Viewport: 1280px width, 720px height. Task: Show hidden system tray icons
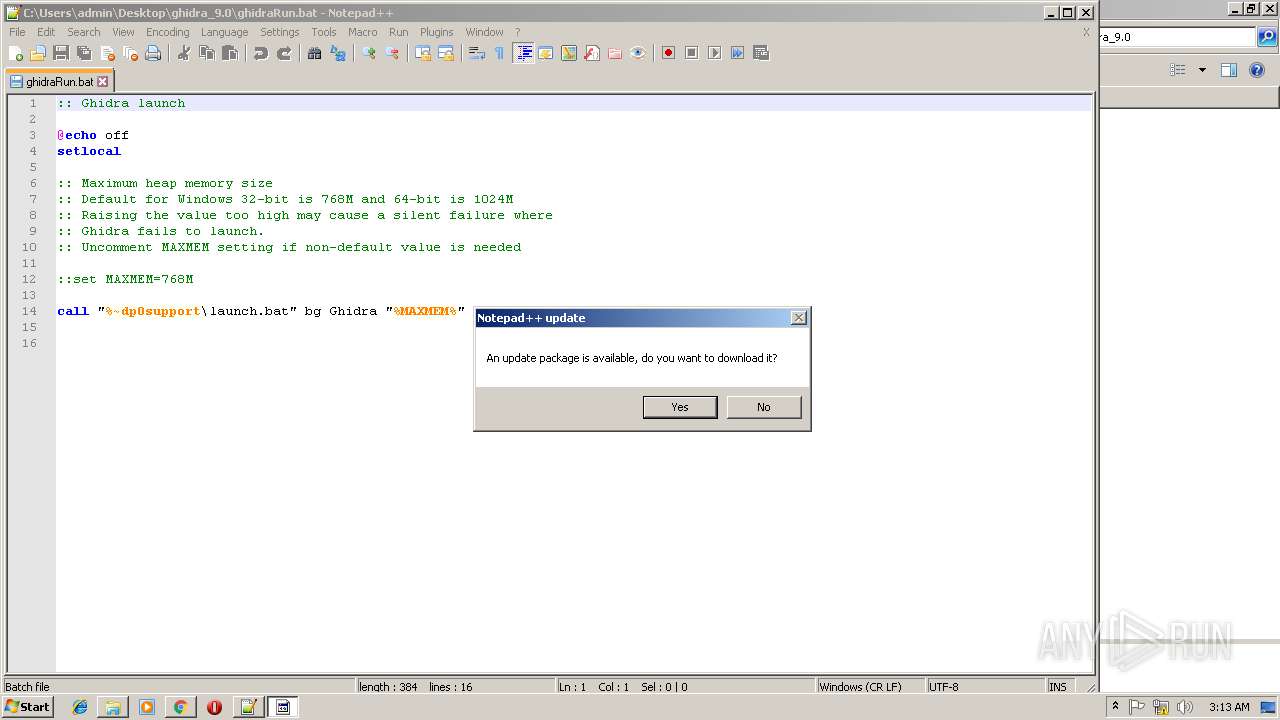click(x=1115, y=707)
